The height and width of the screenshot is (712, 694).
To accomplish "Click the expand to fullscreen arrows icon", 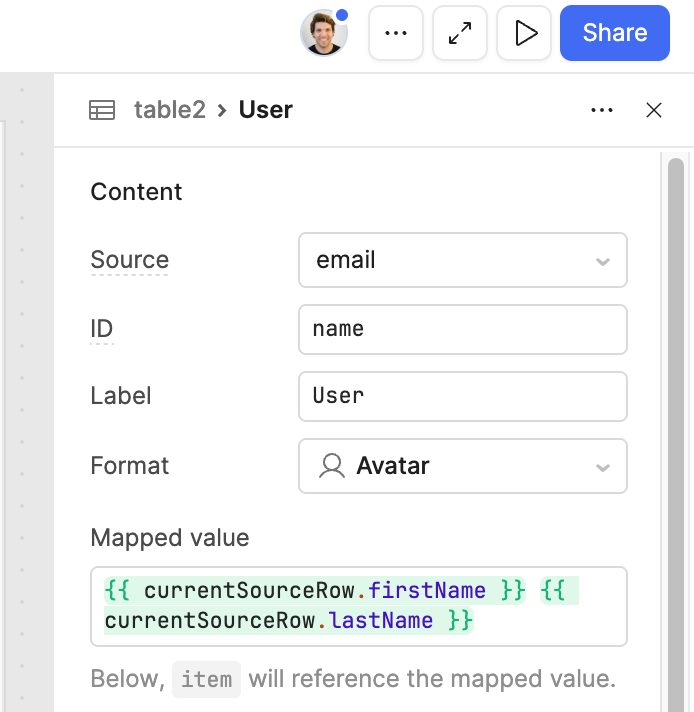I will coord(460,33).
